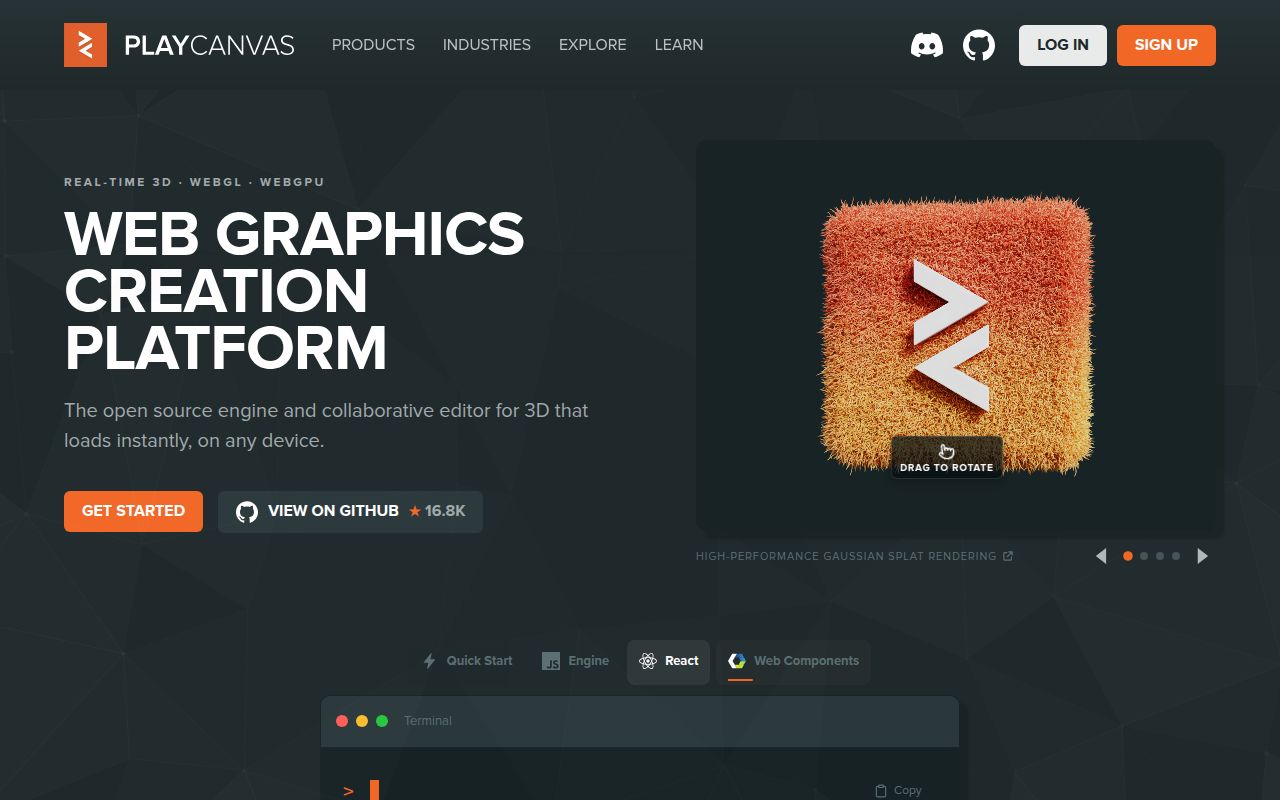Switch to the Web Components tab
This screenshot has height=800, width=1280.
[794, 662]
